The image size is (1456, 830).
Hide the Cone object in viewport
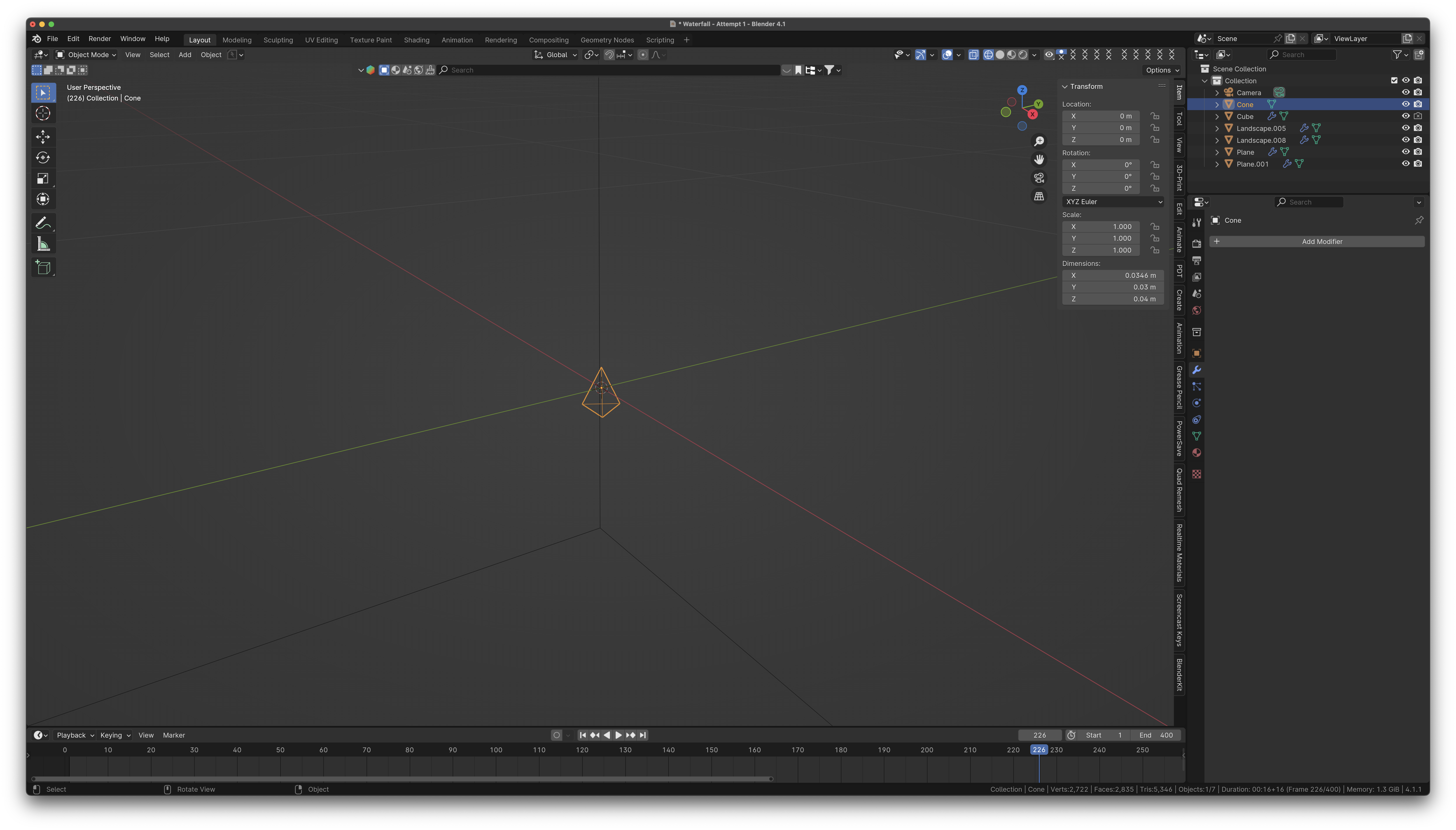point(1405,104)
